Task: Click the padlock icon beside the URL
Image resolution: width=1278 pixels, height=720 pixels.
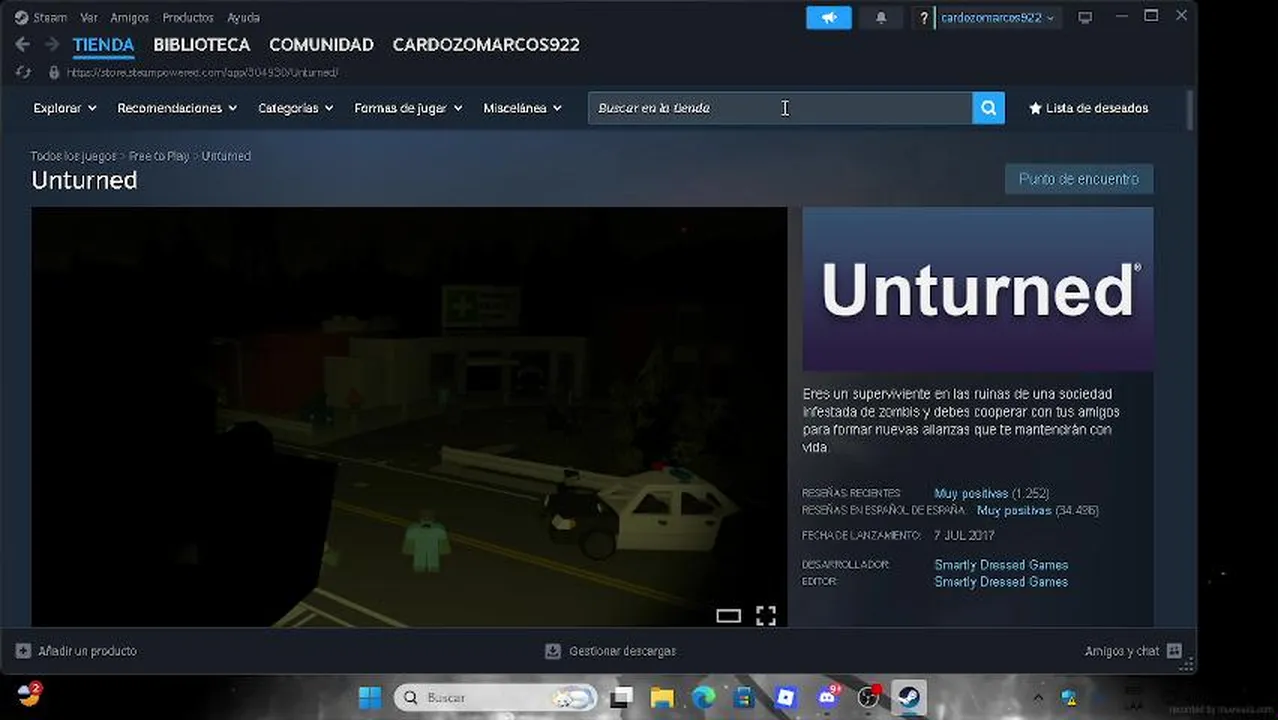Action: (x=54, y=72)
